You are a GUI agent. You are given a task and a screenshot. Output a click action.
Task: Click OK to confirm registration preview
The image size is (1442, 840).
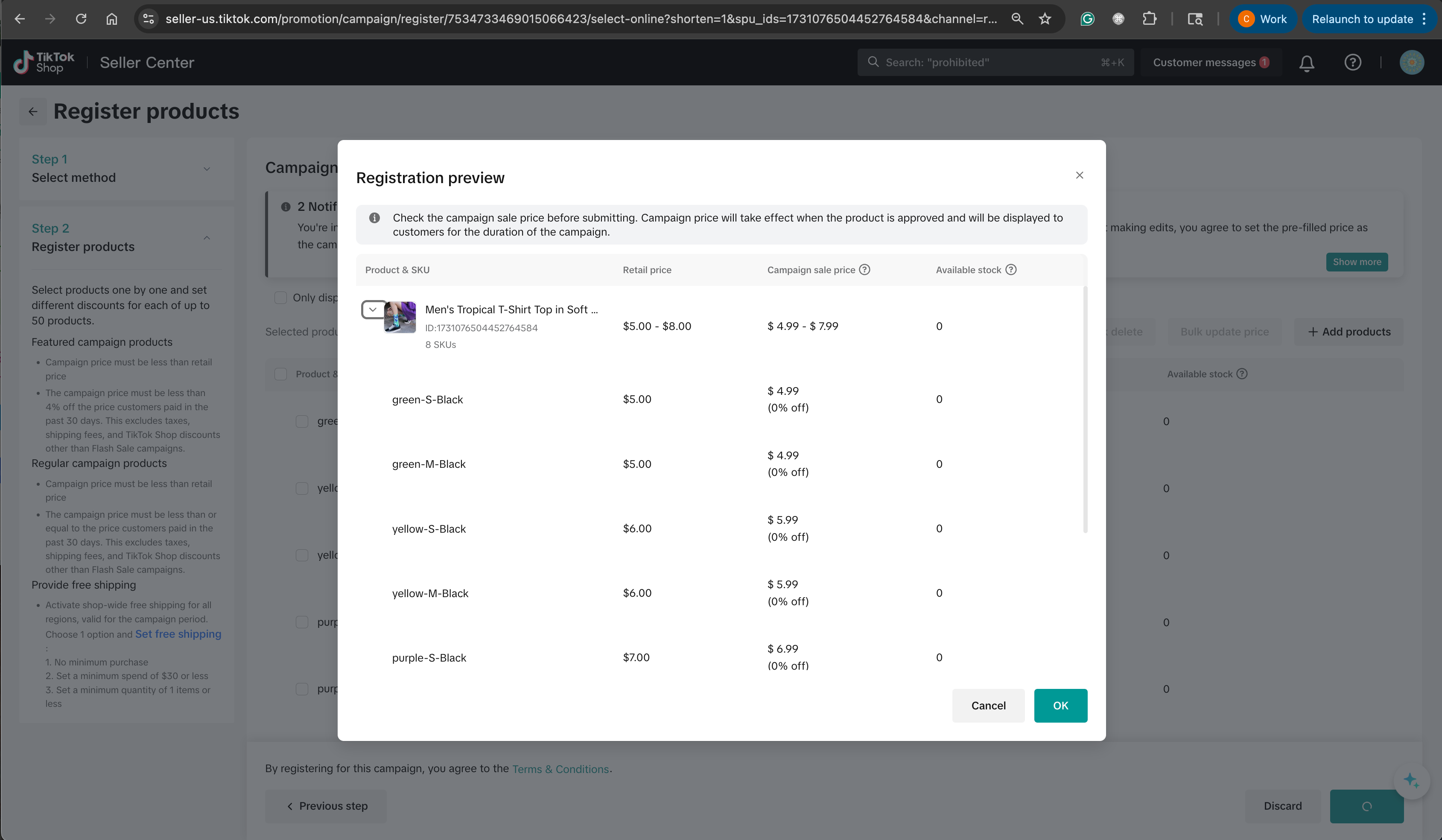[1060, 706]
